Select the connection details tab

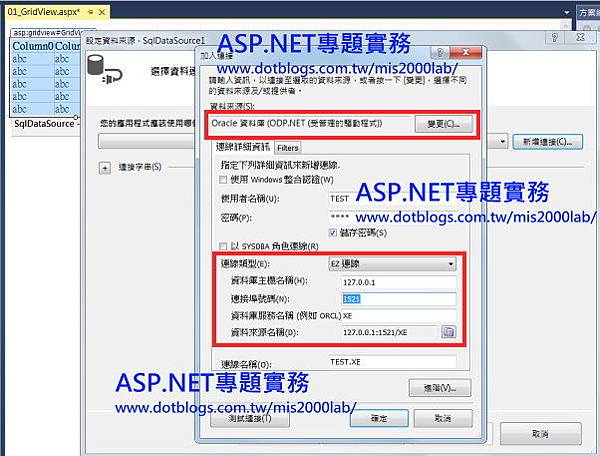pyautogui.click(x=243, y=147)
